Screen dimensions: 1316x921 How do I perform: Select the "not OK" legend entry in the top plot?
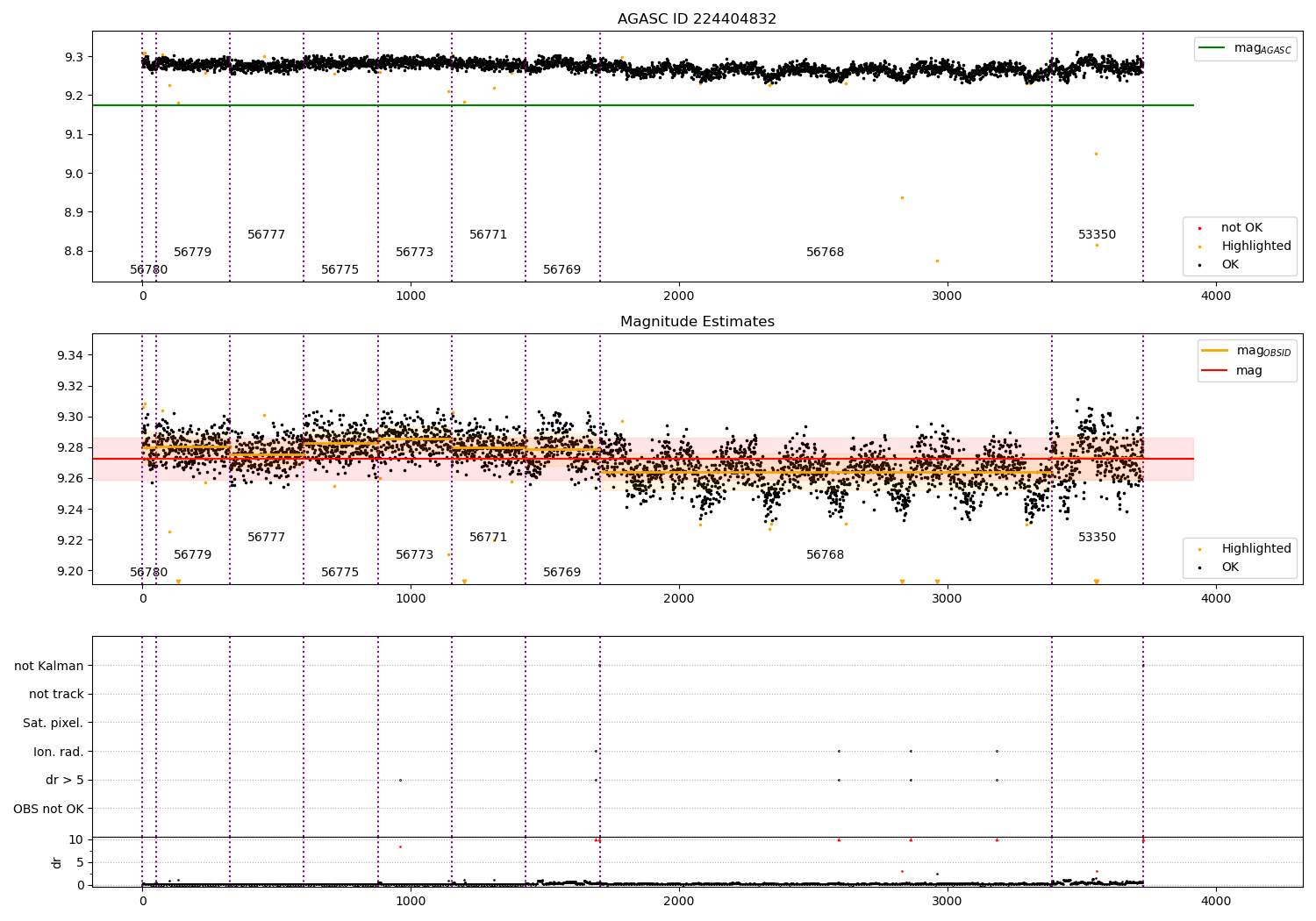click(1241, 227)
